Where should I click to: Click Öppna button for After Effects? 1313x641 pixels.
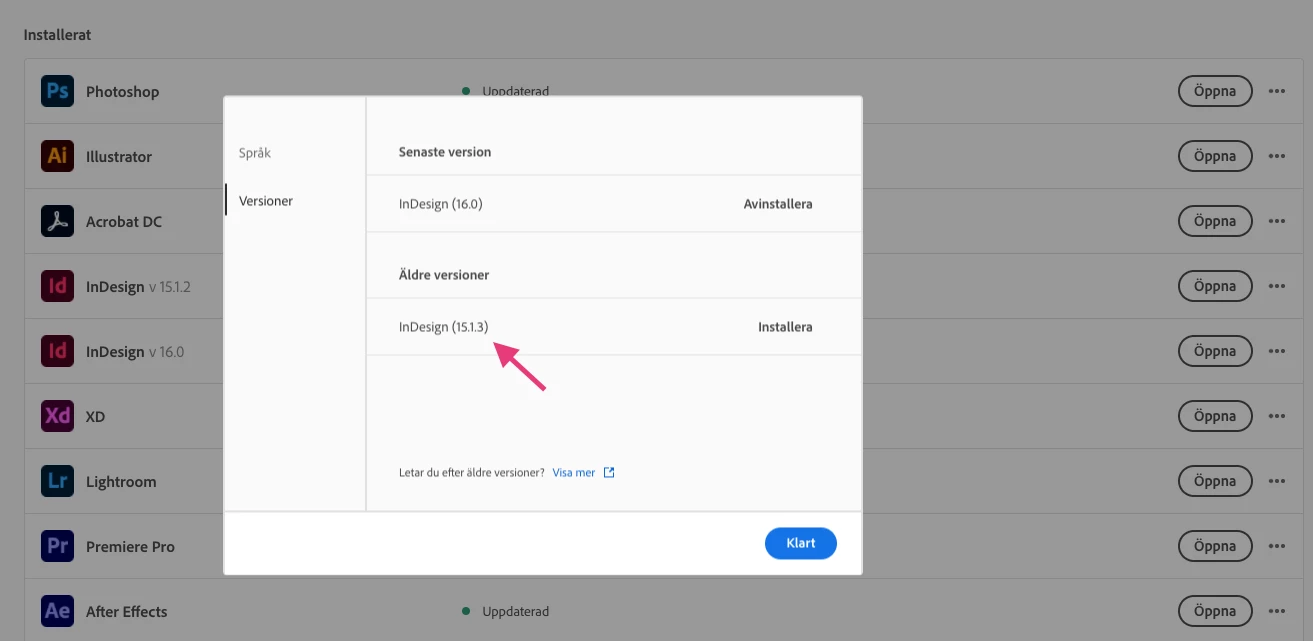1215,611
